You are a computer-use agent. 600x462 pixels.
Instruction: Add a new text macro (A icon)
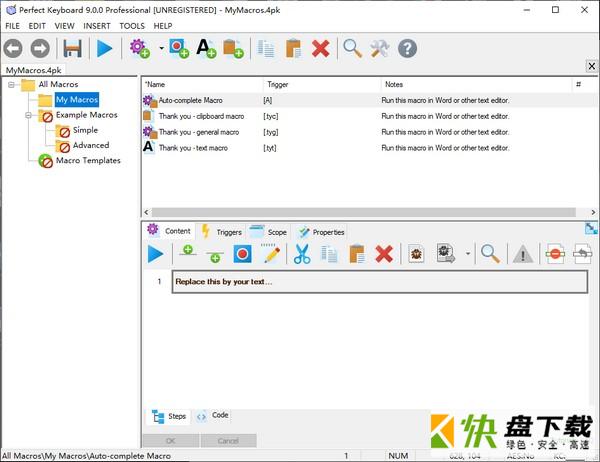(x=206, y=49)
